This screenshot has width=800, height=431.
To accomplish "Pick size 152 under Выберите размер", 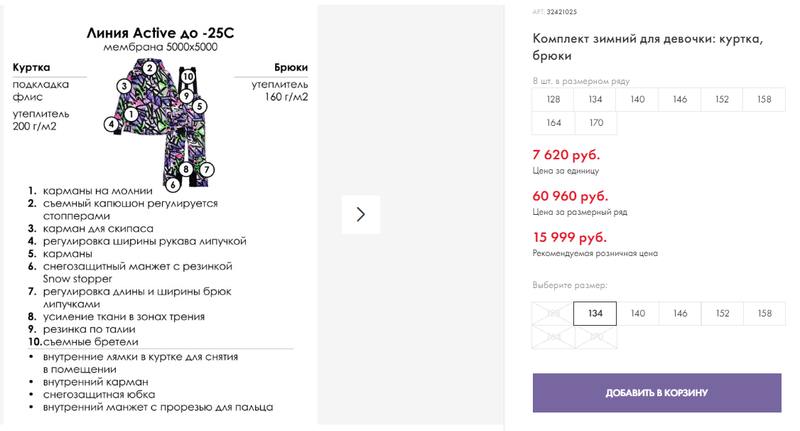I will (x=722, y=313).
